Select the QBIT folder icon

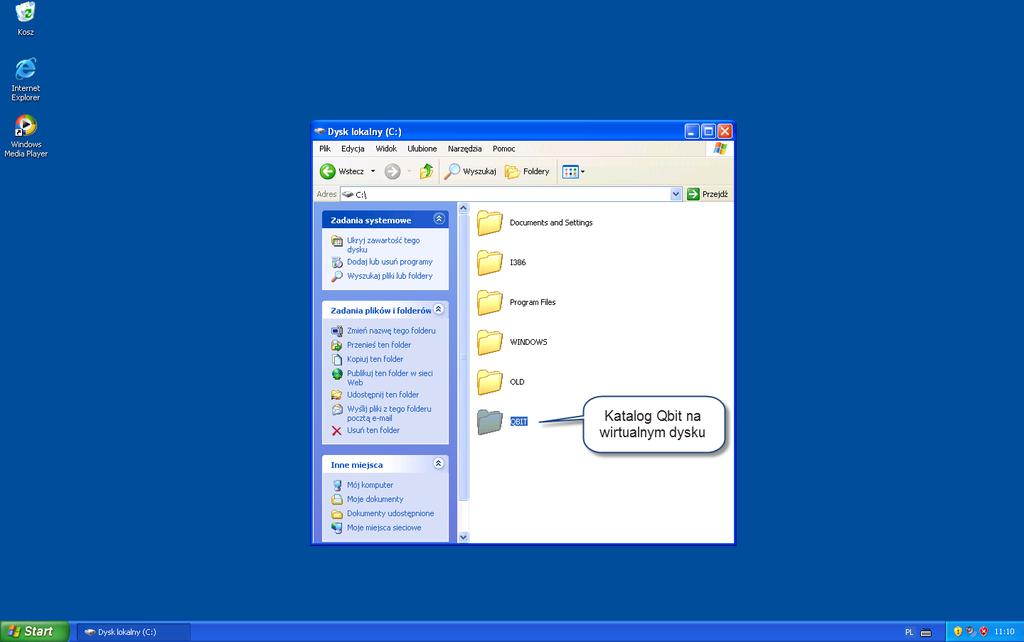click(489, 422)
